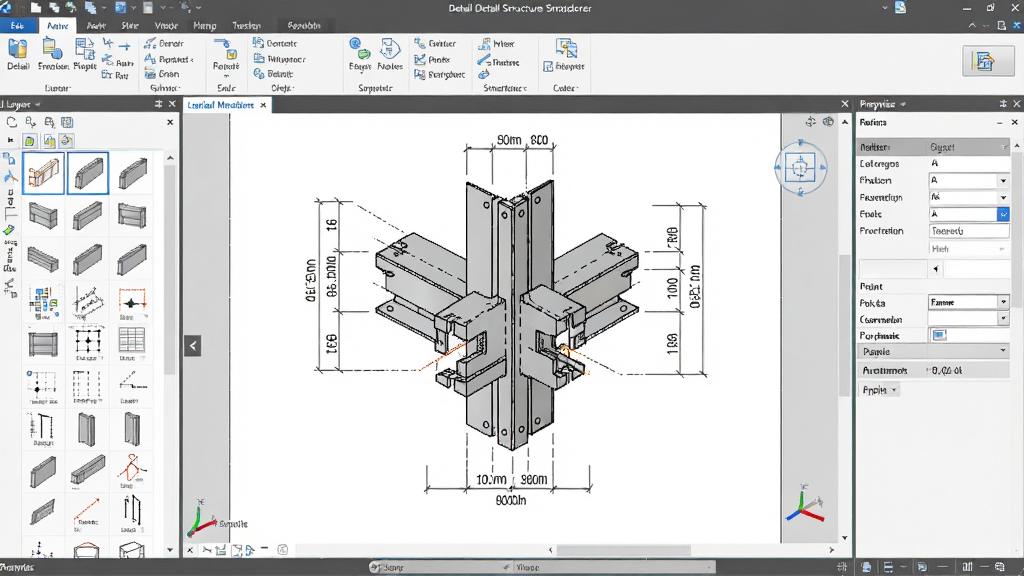The width and height of the screenshot is (1024, 576).
Task: Choose the red stick-figure thumbnail in the palette
Action: [x=132, y=471]
